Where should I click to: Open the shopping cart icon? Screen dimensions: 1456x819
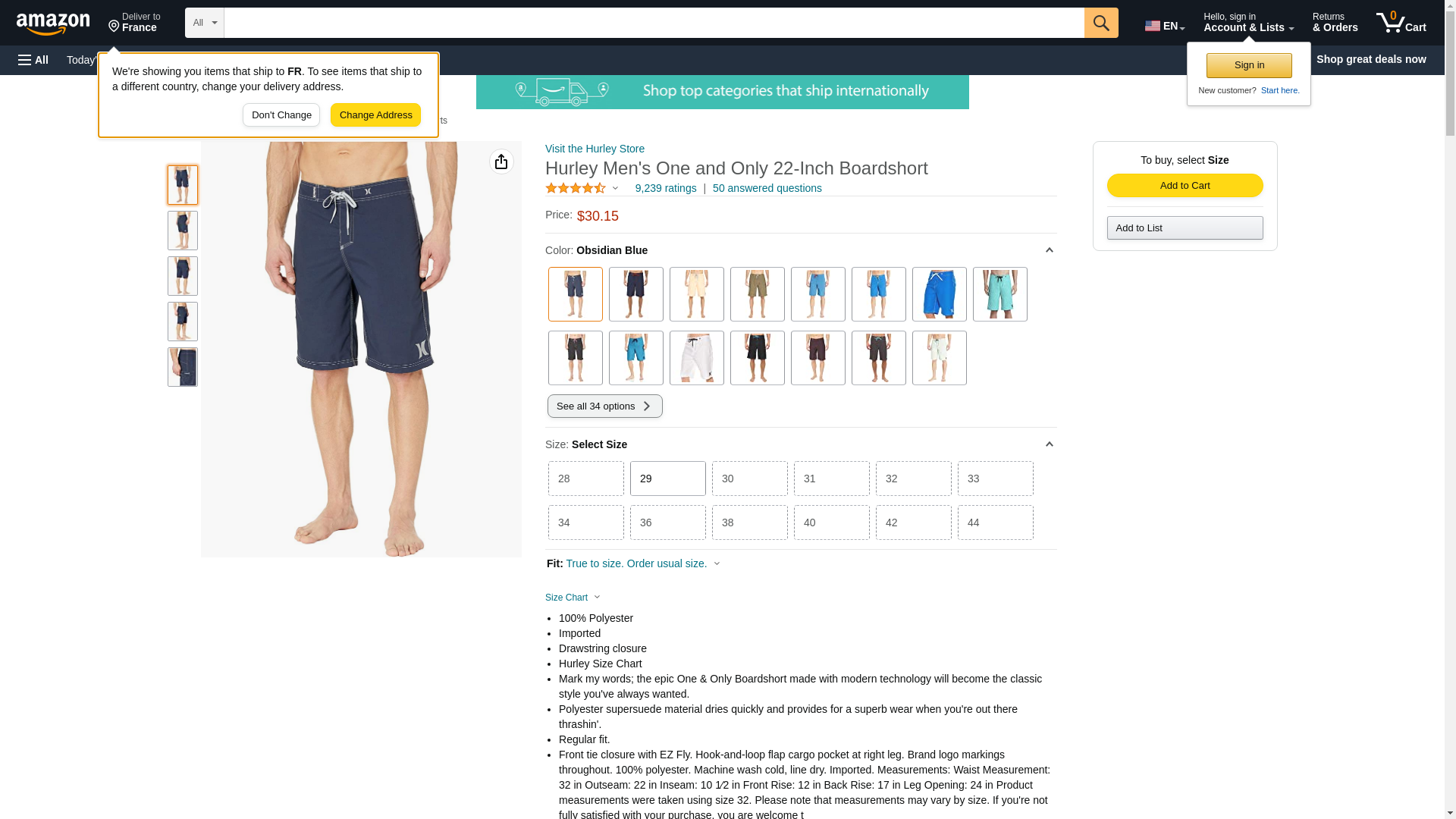(1401, 23)
